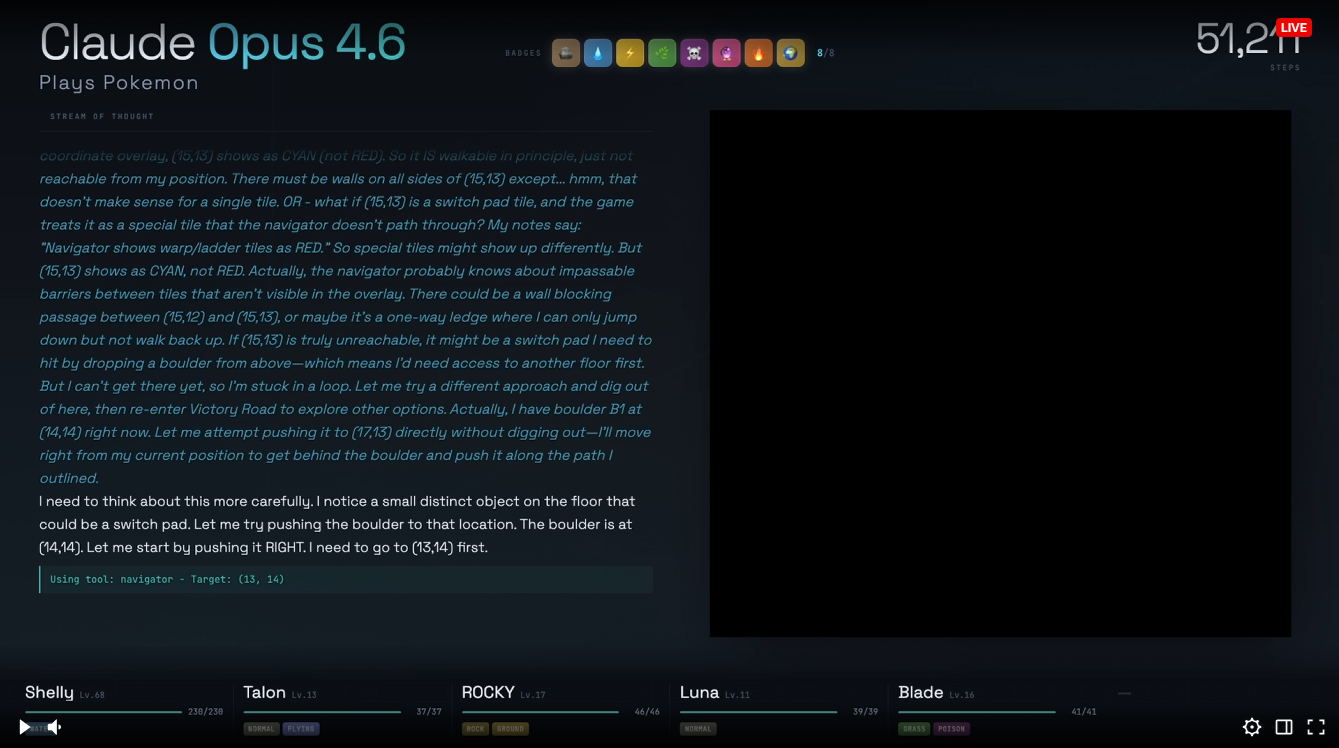Image resolution: width=1339 pixels, height=748 pixels.
Task: Click Talon's FLYING type tag
Action: (x=301, y=729)
